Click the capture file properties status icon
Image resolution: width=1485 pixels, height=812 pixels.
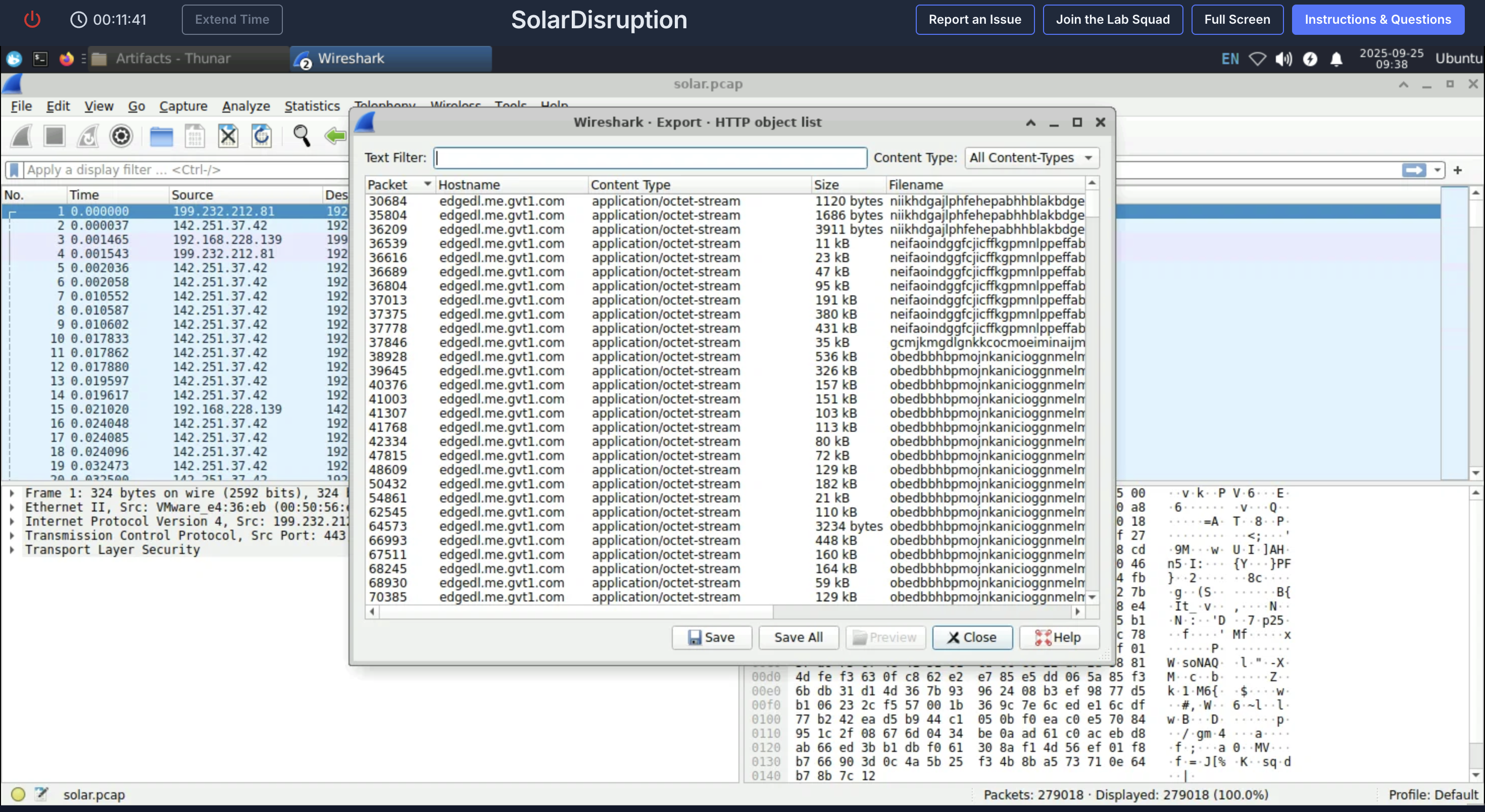pos(41,794)
